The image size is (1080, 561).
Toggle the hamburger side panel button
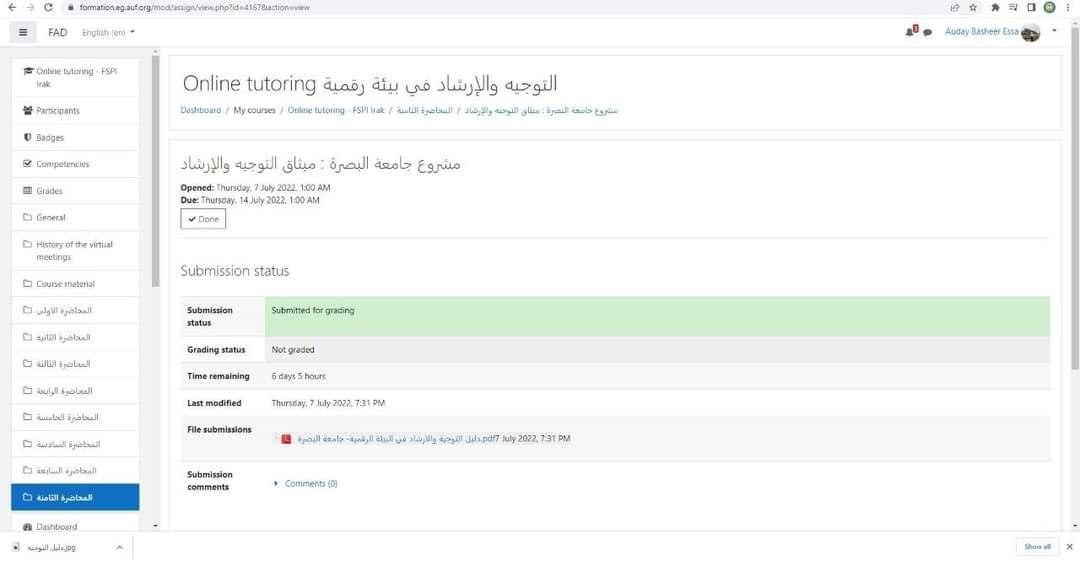click(23, 32)
